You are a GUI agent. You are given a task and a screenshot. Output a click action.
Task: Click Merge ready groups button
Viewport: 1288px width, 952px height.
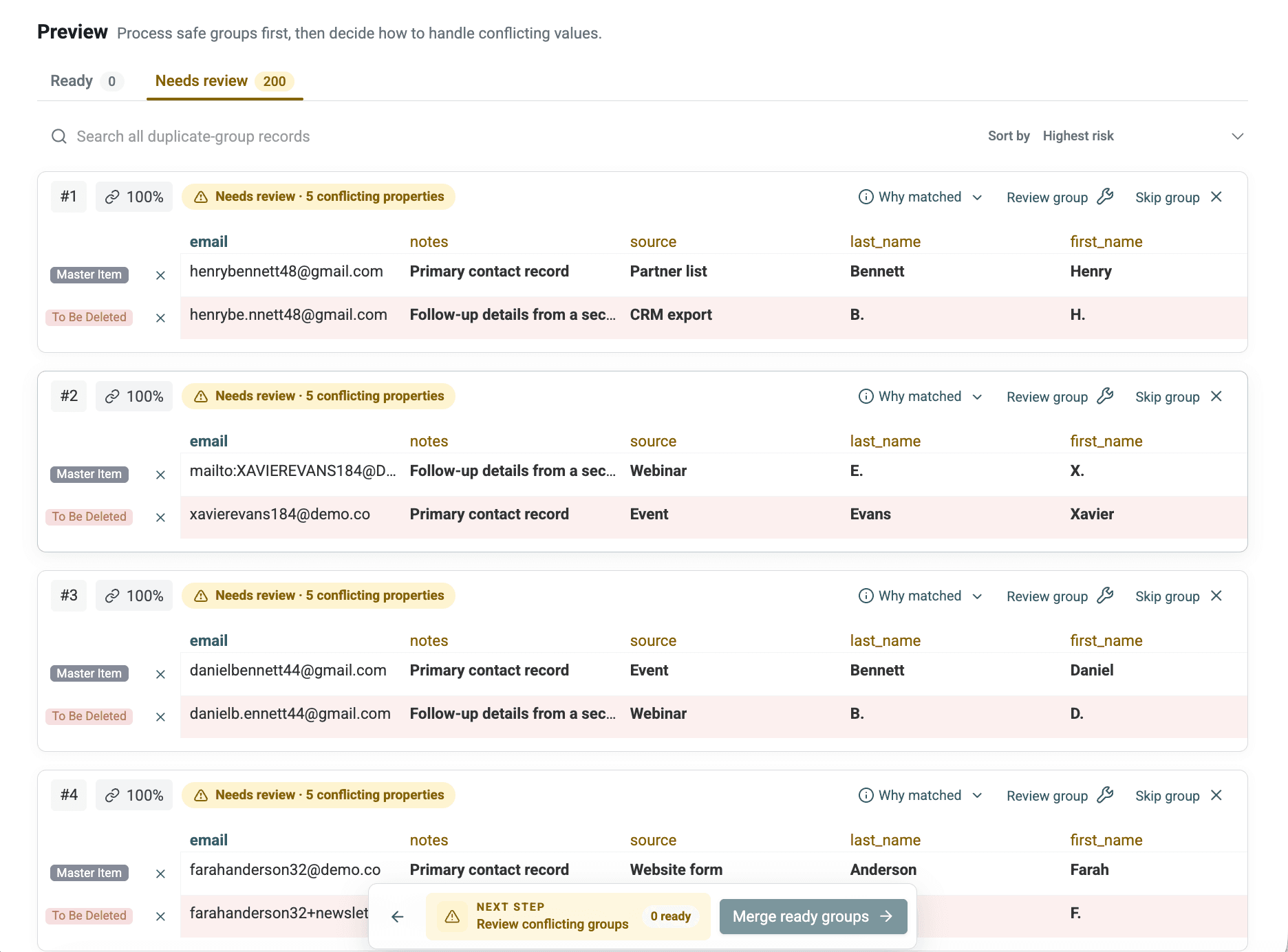click(813, 916)
